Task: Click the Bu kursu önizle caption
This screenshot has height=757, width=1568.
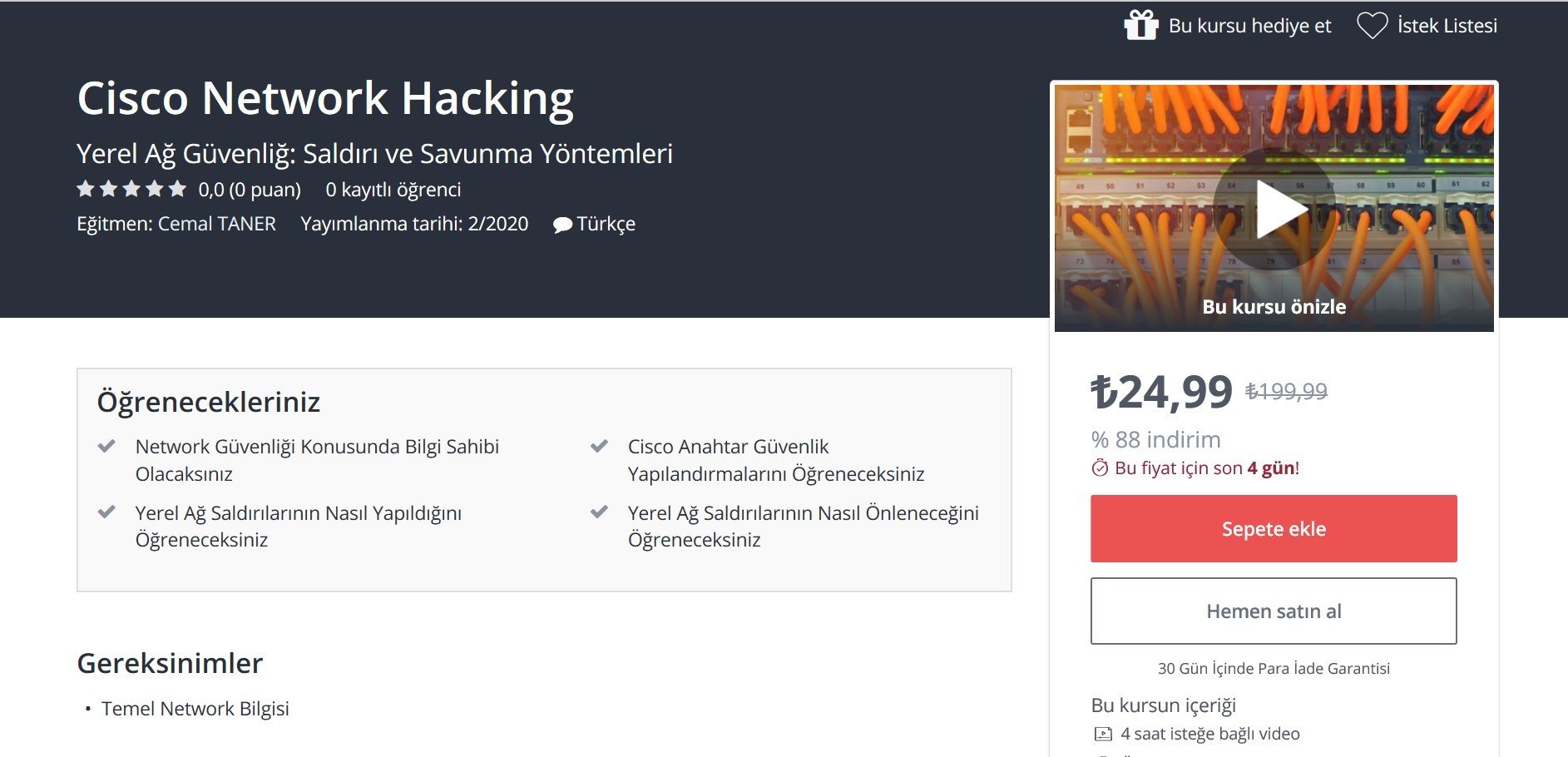Action: 1274,306
